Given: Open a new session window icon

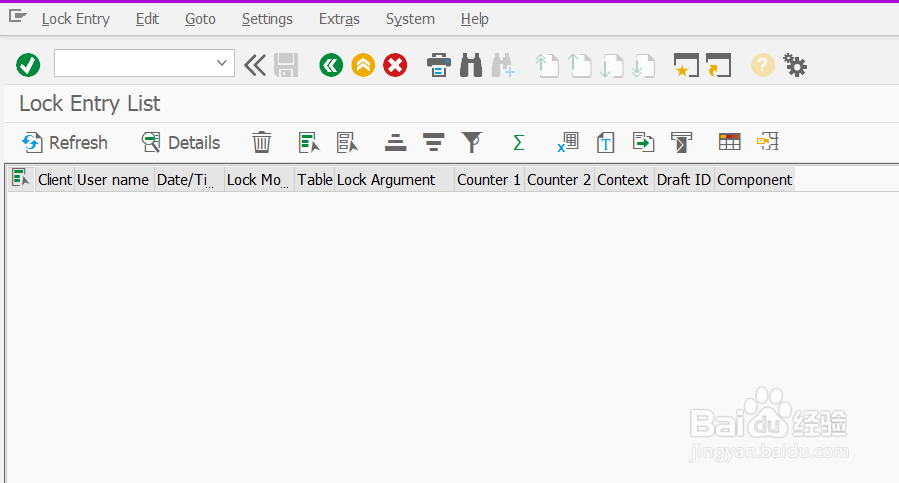Looking at the screenshot, I should [x=686, y=65].
